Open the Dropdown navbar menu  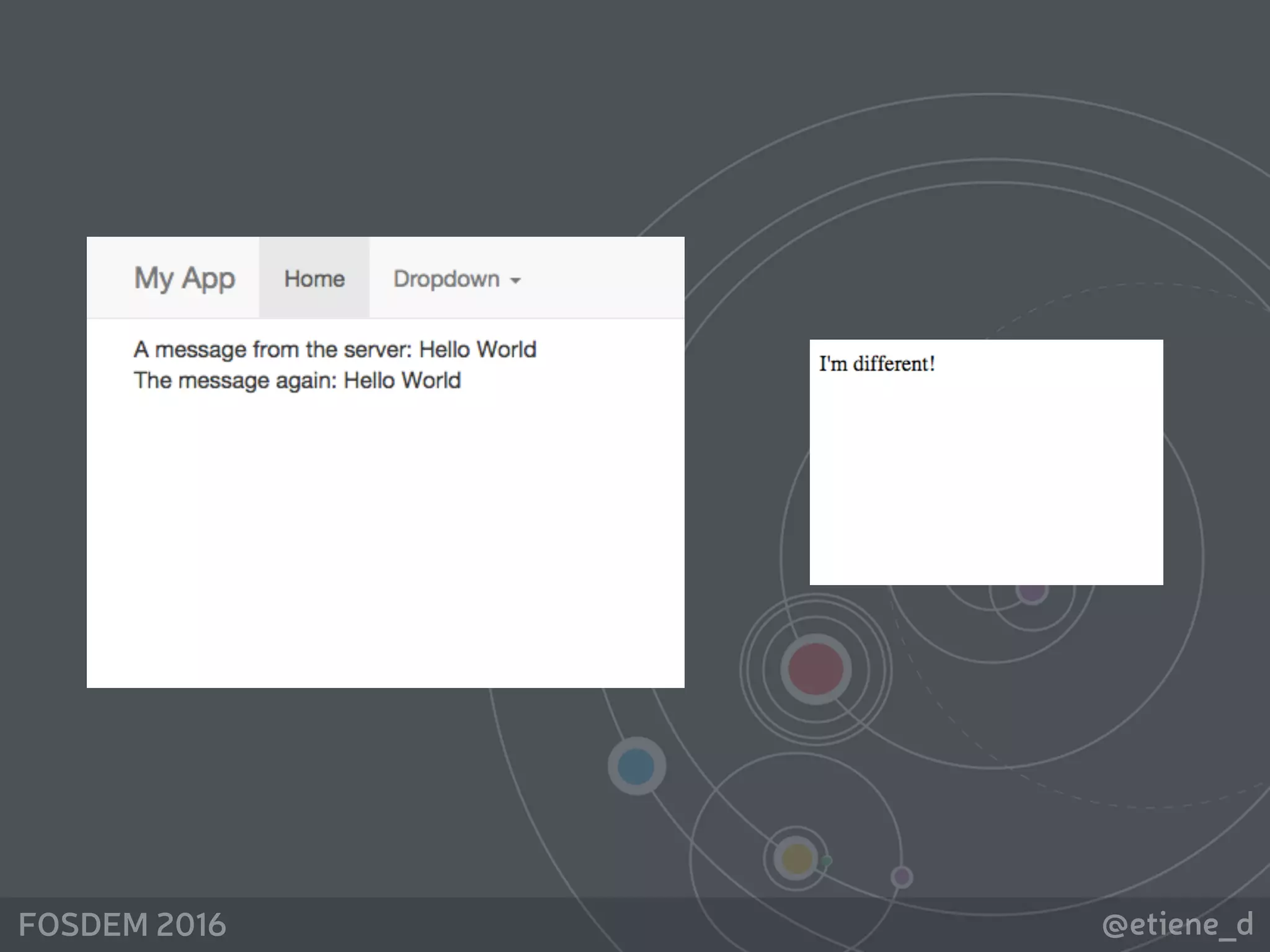pyautogui.click(x=446, y=279)
